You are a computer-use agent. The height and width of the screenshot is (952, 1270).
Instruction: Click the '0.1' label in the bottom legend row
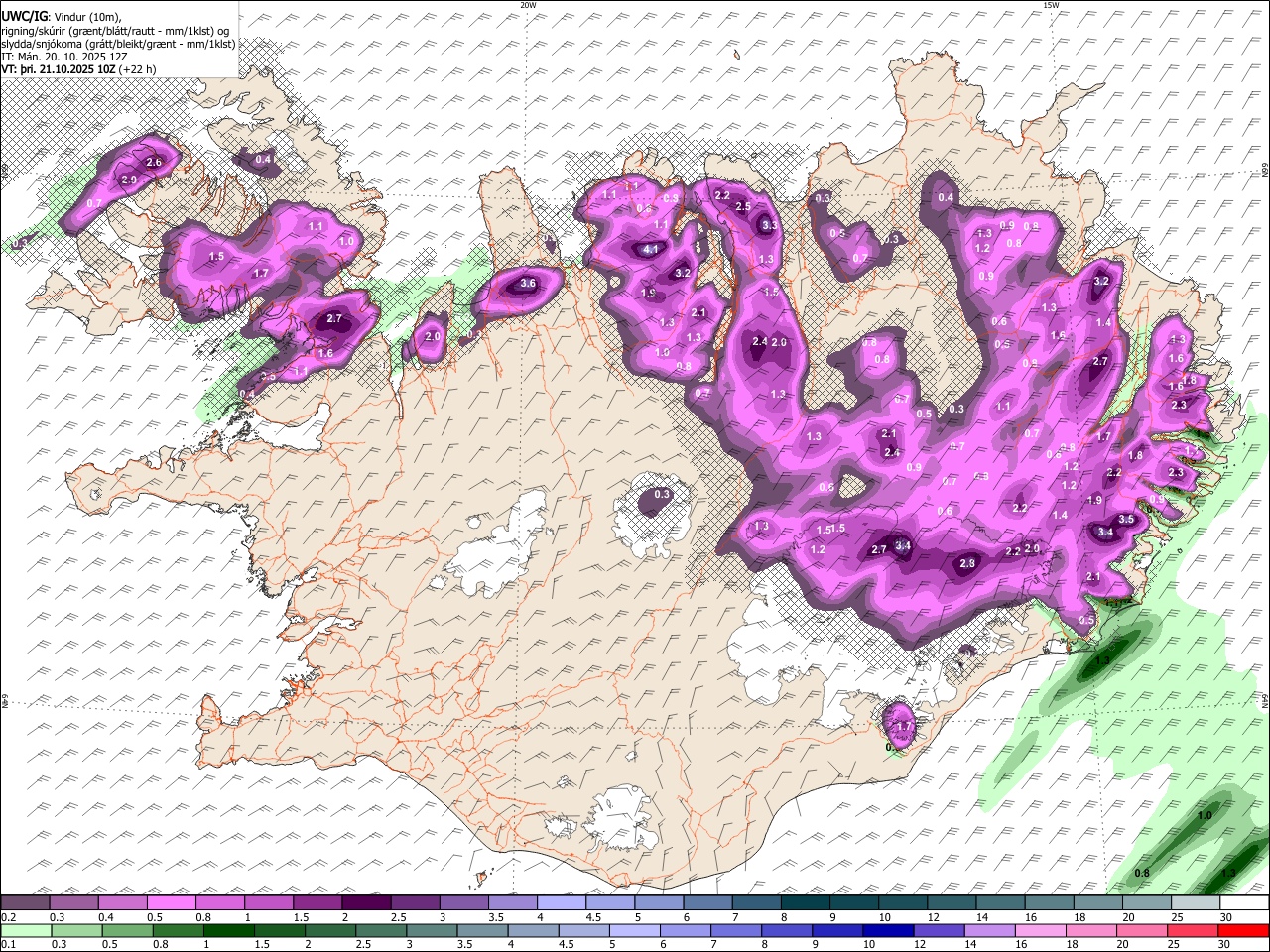pos(8,944)
